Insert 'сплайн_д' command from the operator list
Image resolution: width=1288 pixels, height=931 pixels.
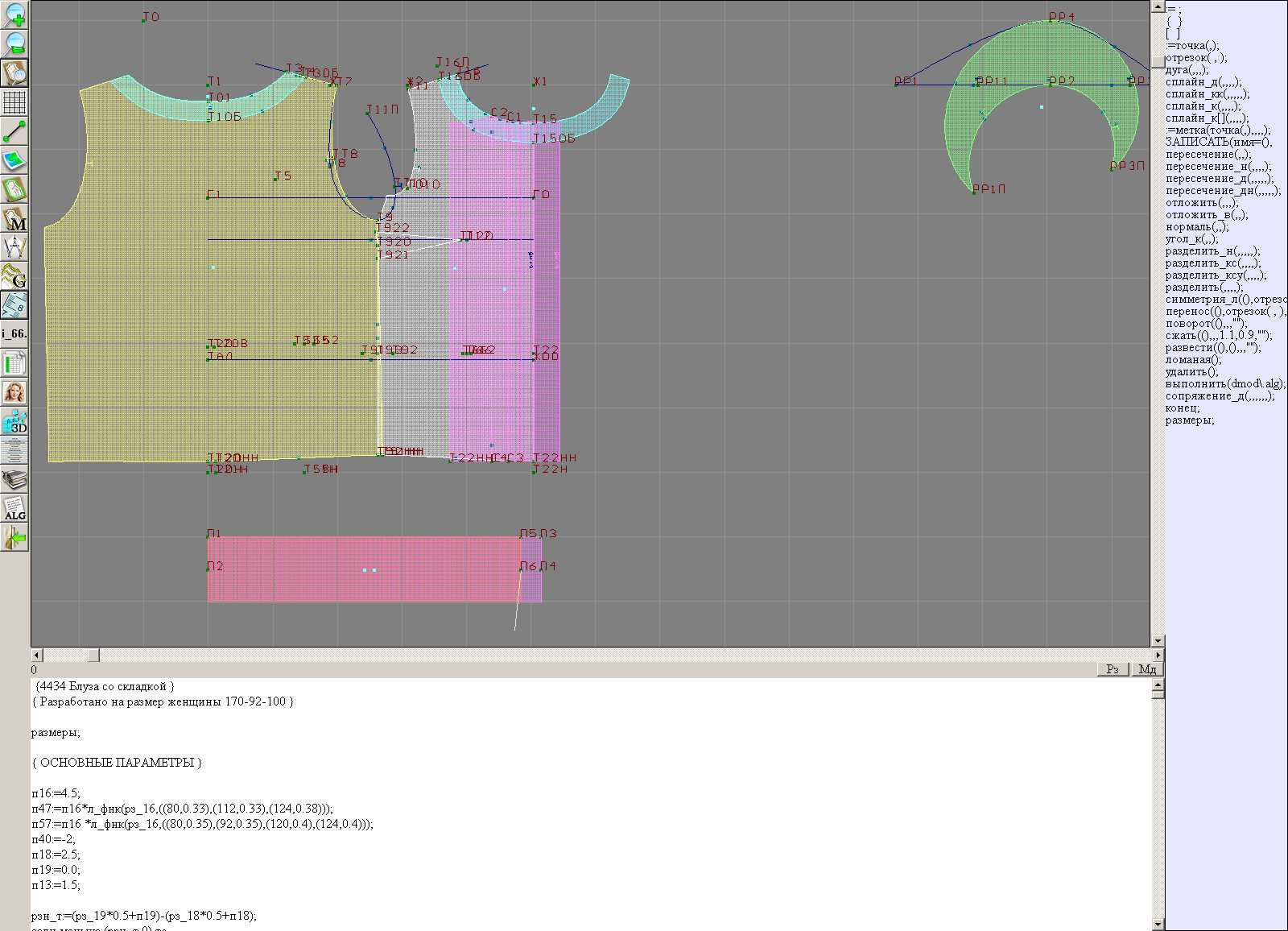coord(1203,82)
